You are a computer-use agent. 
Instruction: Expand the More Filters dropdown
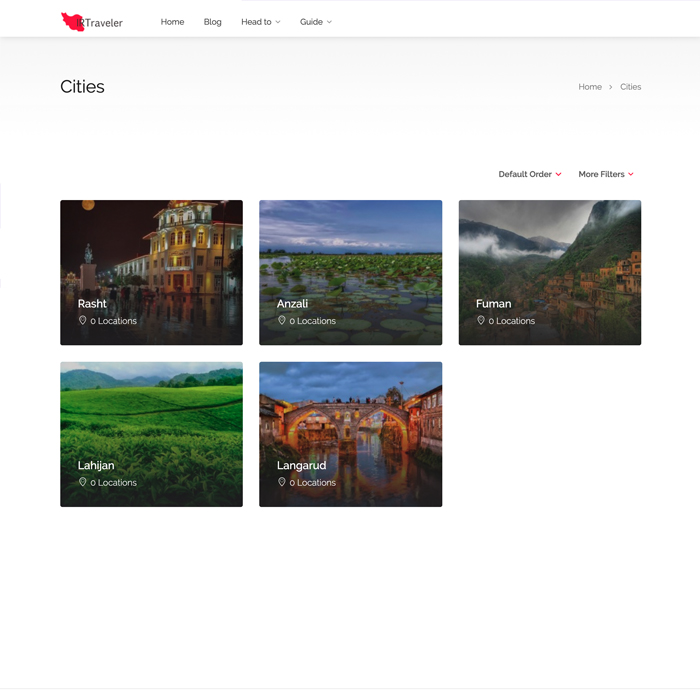coord(606,174)
